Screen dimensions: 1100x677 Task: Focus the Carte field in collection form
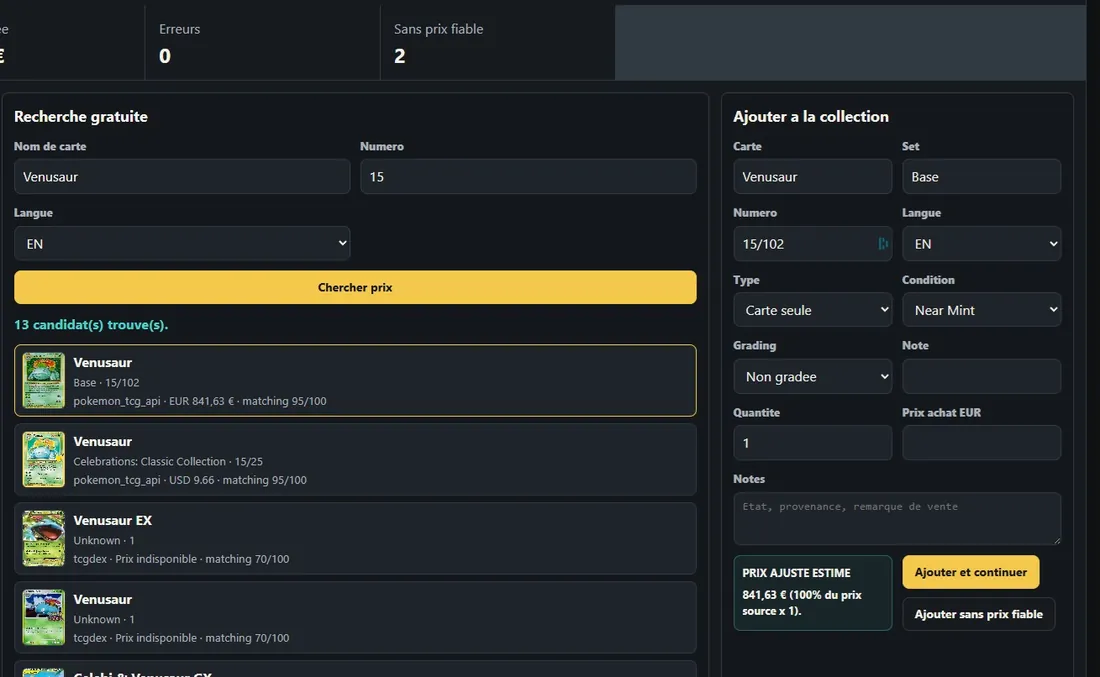pyautogui.click(x=812, y=176)
